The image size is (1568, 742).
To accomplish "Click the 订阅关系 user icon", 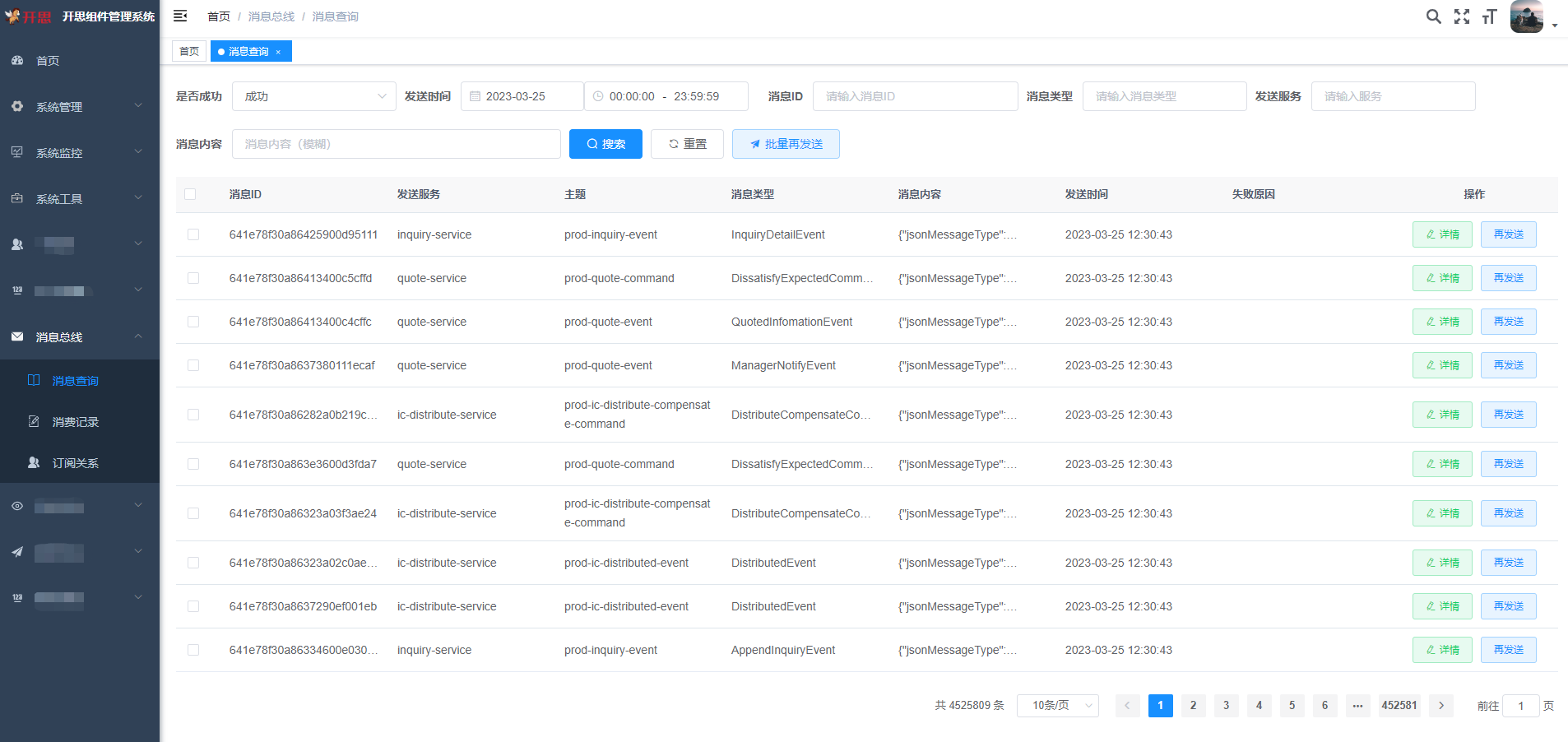I will [34, 462].
